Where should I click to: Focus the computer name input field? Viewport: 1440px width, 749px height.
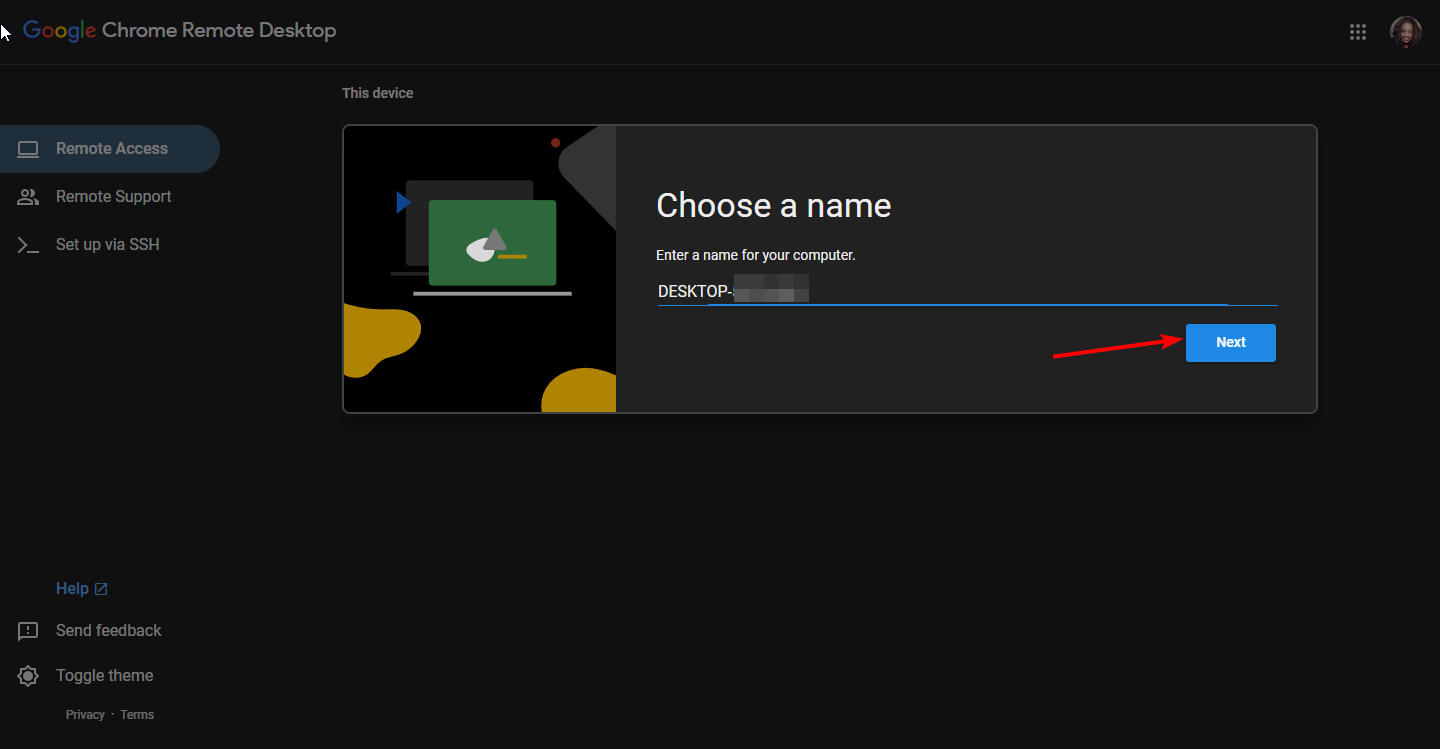pyautogui.click(x=967, y=292)
